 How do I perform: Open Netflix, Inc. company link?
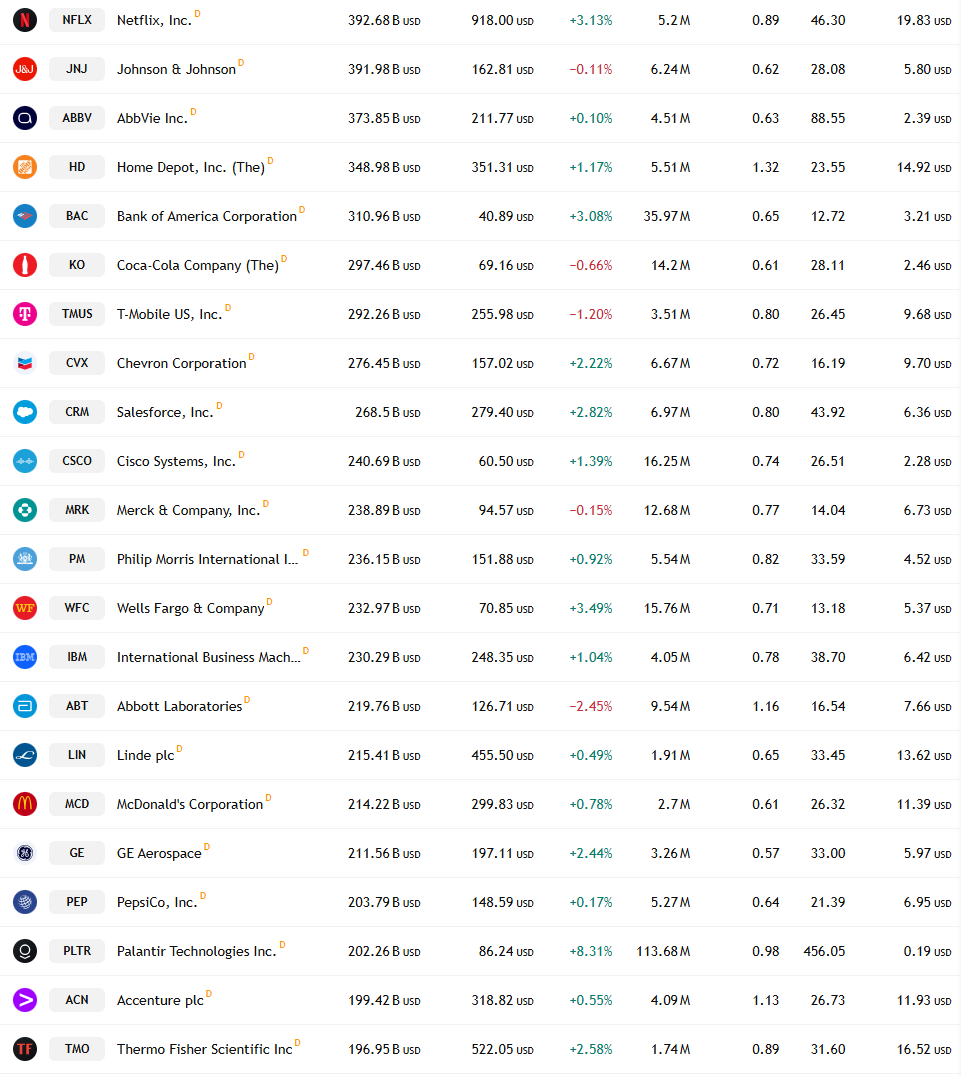tap(154, 21)
